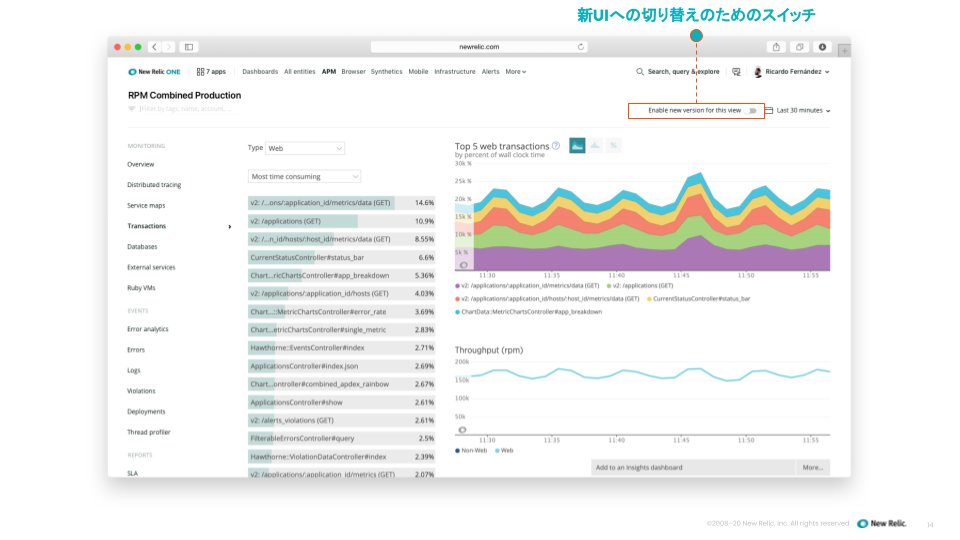Expand the Transactions sidebar arrow
Screen dimensions: 960x540
pyautogui.click(x=230, y=227)
